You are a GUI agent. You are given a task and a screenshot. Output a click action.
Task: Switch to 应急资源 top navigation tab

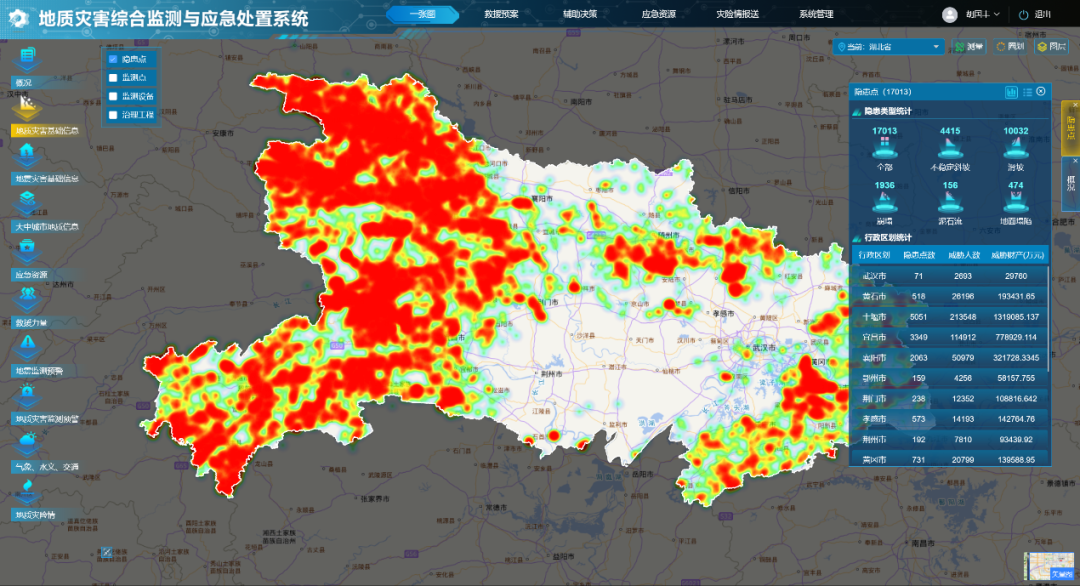click(x=658, y=14)
